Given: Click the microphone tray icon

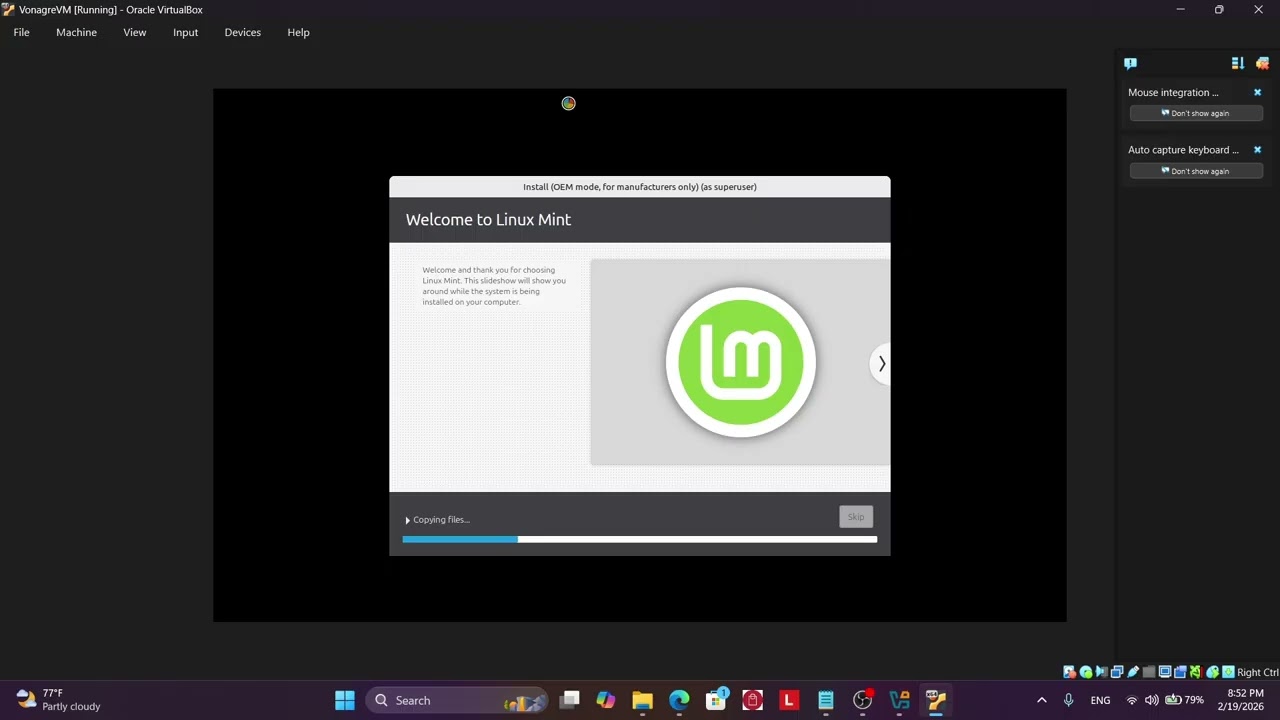Looking at the screenshot, I should point(1069,700).
